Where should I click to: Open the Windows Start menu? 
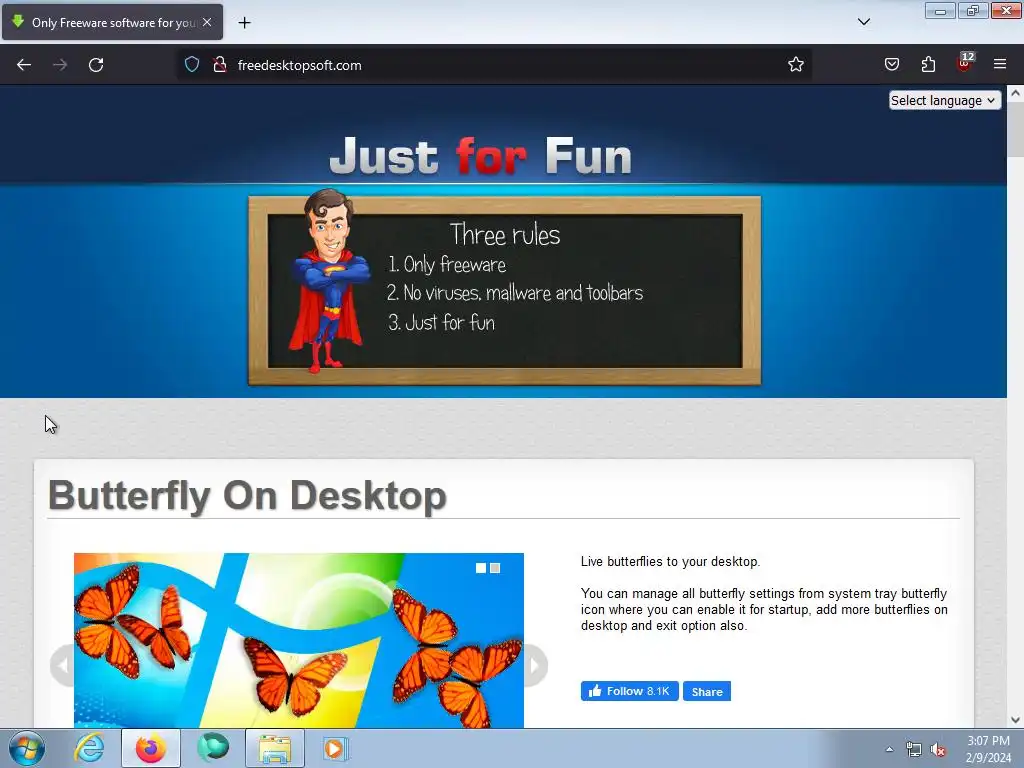click(x=27, y=748)
